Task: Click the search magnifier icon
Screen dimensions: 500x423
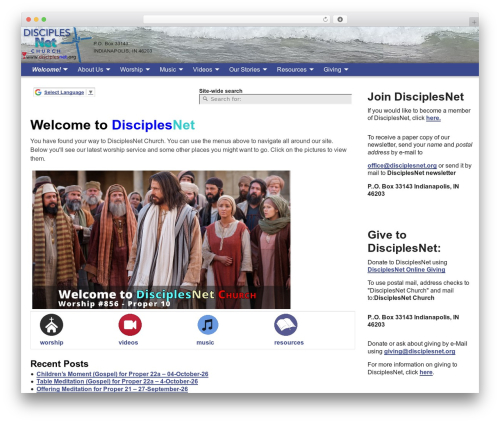Action: (x=205, y=99)
